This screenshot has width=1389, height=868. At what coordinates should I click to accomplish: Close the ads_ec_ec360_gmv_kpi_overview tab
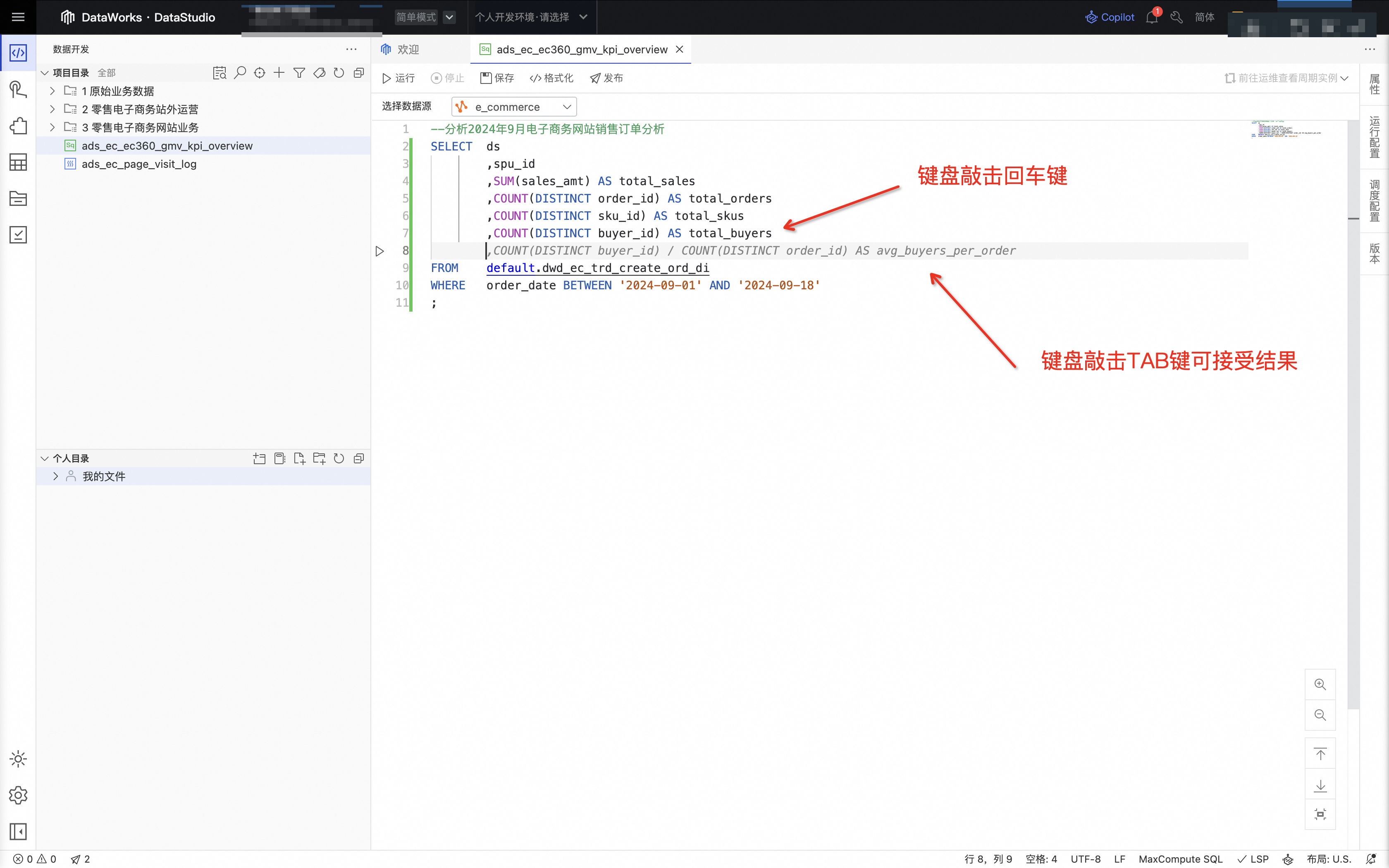point(680,49)
